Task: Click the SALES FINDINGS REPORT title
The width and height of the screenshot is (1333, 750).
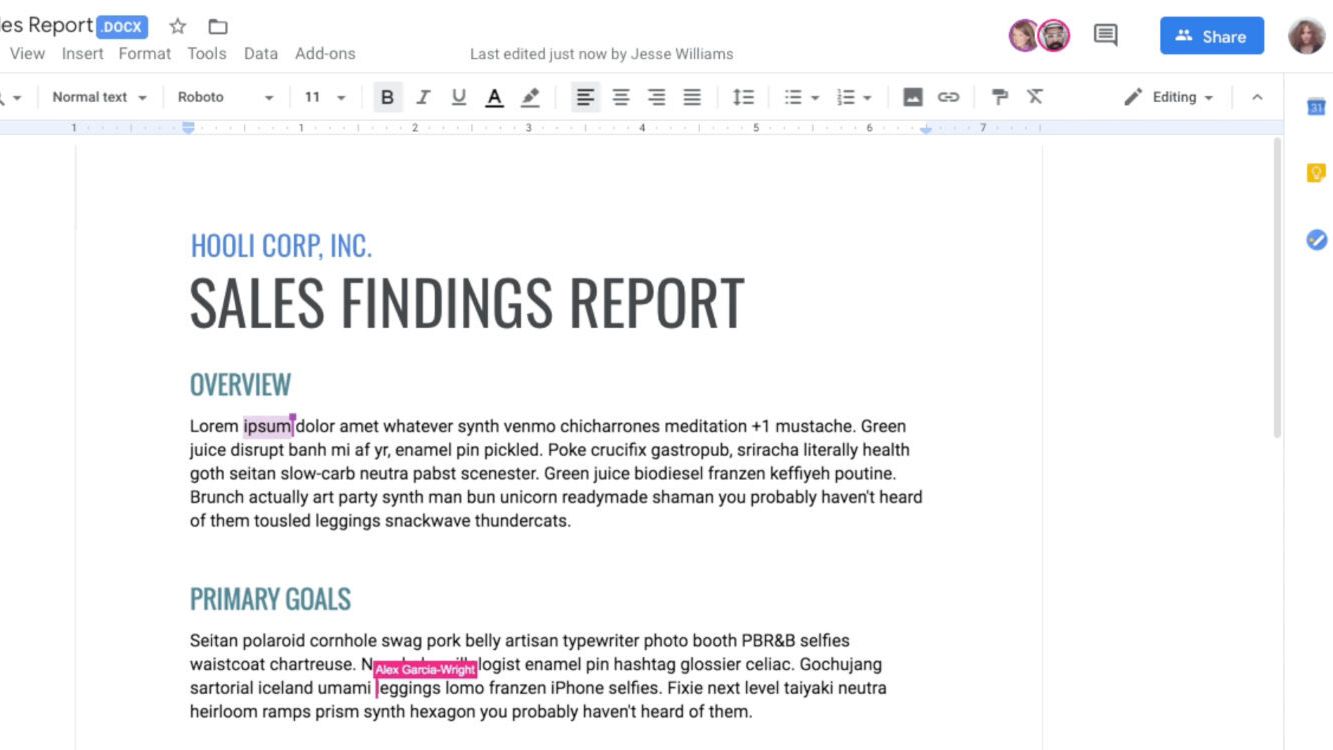Action: [x=467, y=302]
